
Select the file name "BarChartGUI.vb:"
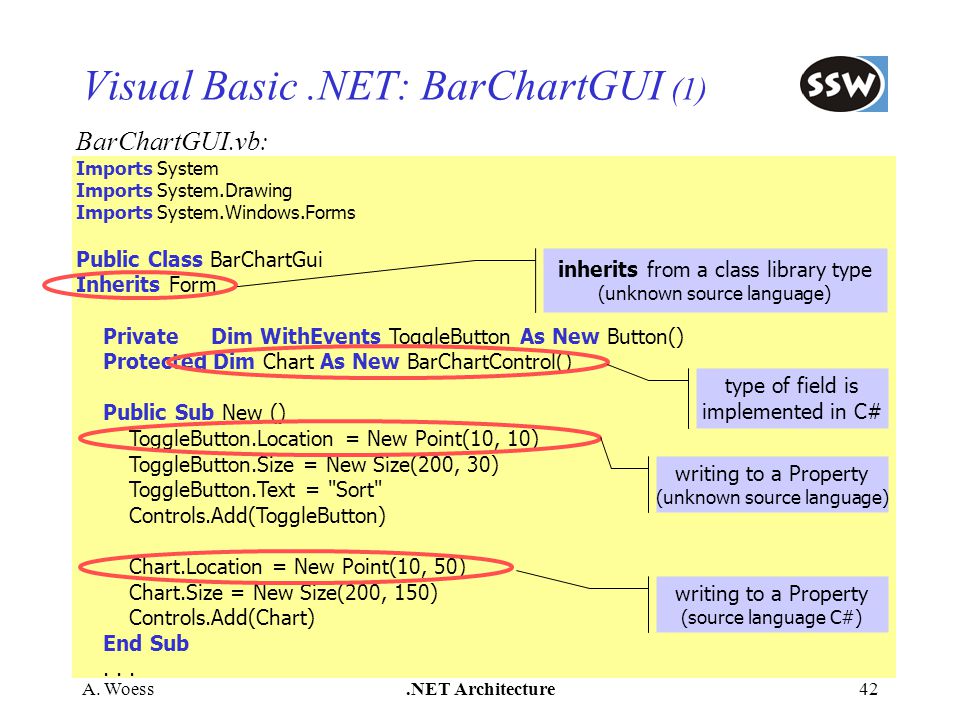pyautogui.click(x=172, y=141)
